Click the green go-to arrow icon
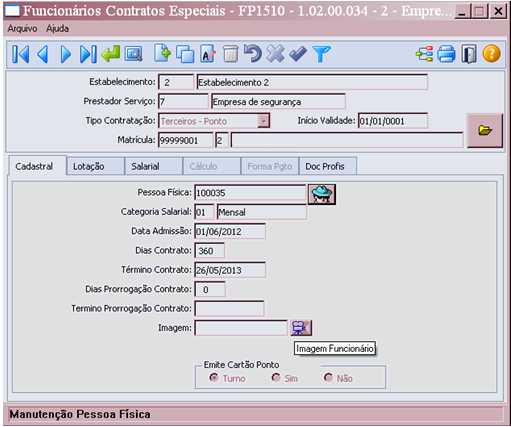Viewport: 511px width, 427px height. point(111,54)
